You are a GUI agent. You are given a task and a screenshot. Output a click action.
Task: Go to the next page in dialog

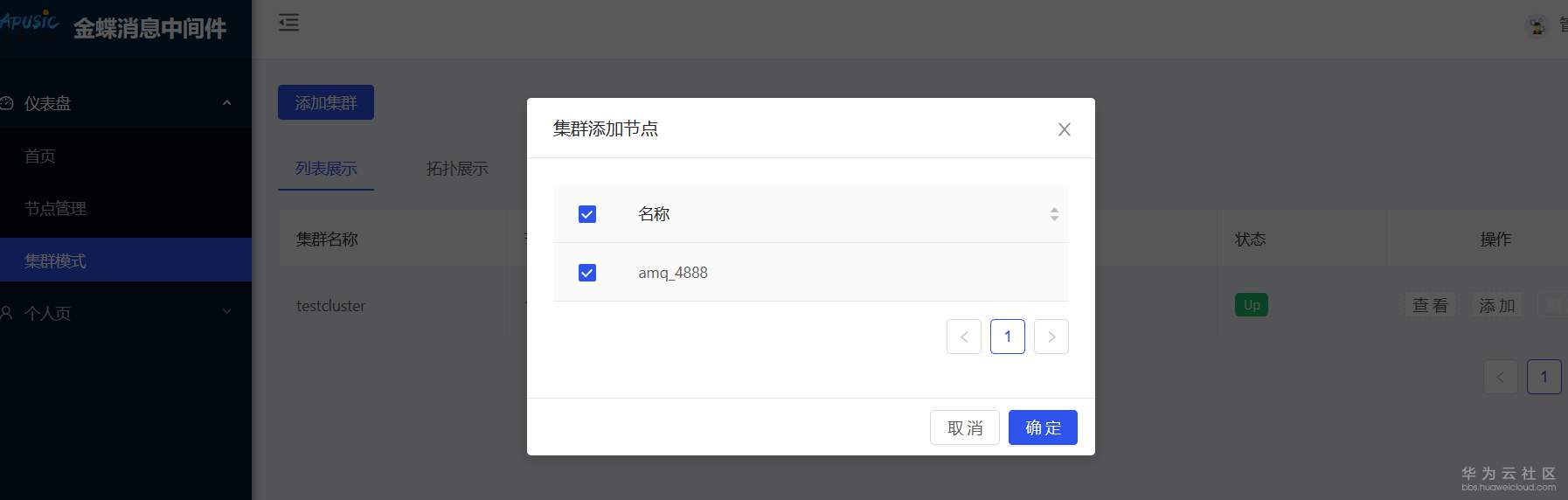coord(1051,337)
